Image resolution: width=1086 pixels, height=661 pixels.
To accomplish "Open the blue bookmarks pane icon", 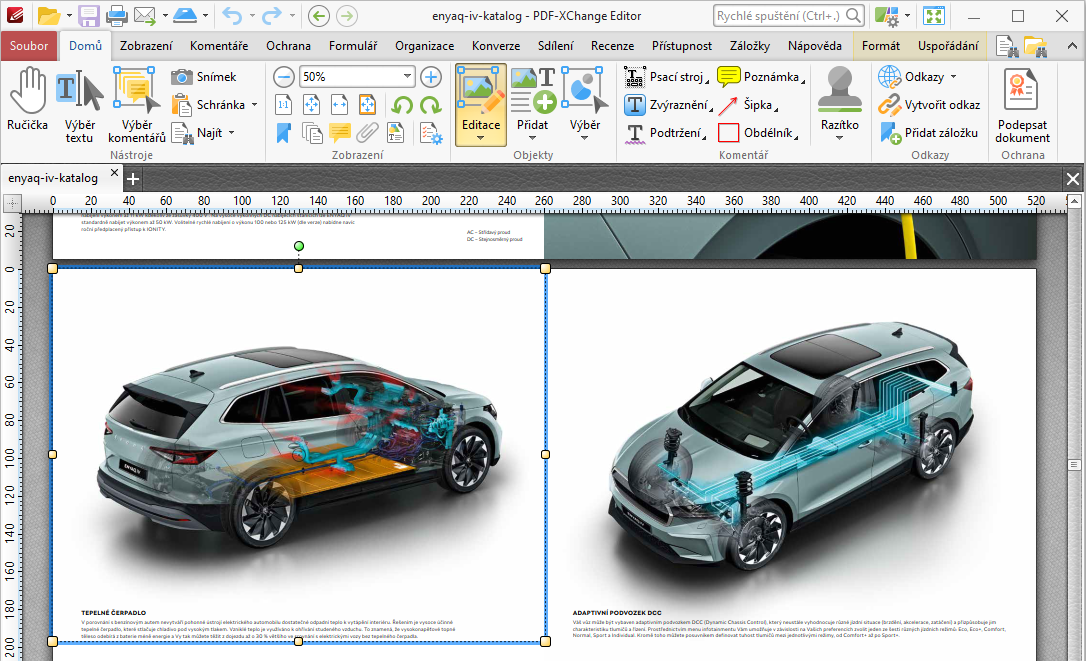I will (283, 133).
